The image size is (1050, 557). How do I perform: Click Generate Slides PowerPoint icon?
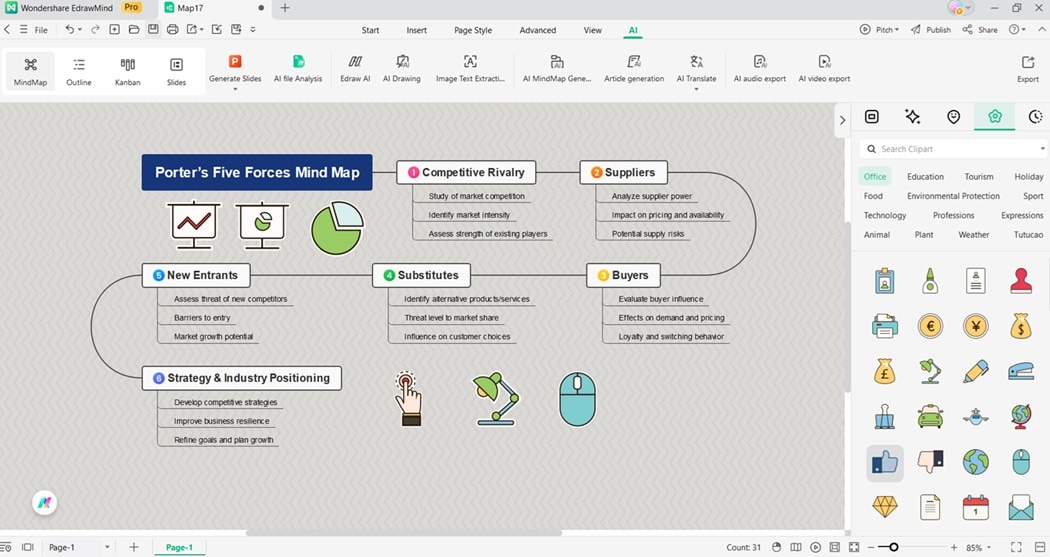click(235, 62)
